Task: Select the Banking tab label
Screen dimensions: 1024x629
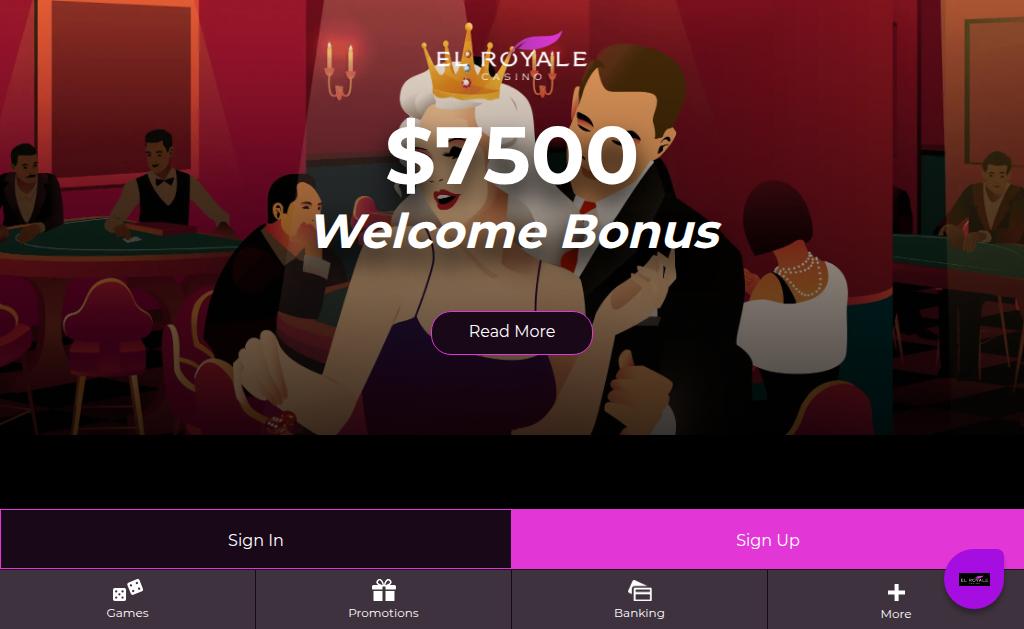Action: click(x=639, y=613)
